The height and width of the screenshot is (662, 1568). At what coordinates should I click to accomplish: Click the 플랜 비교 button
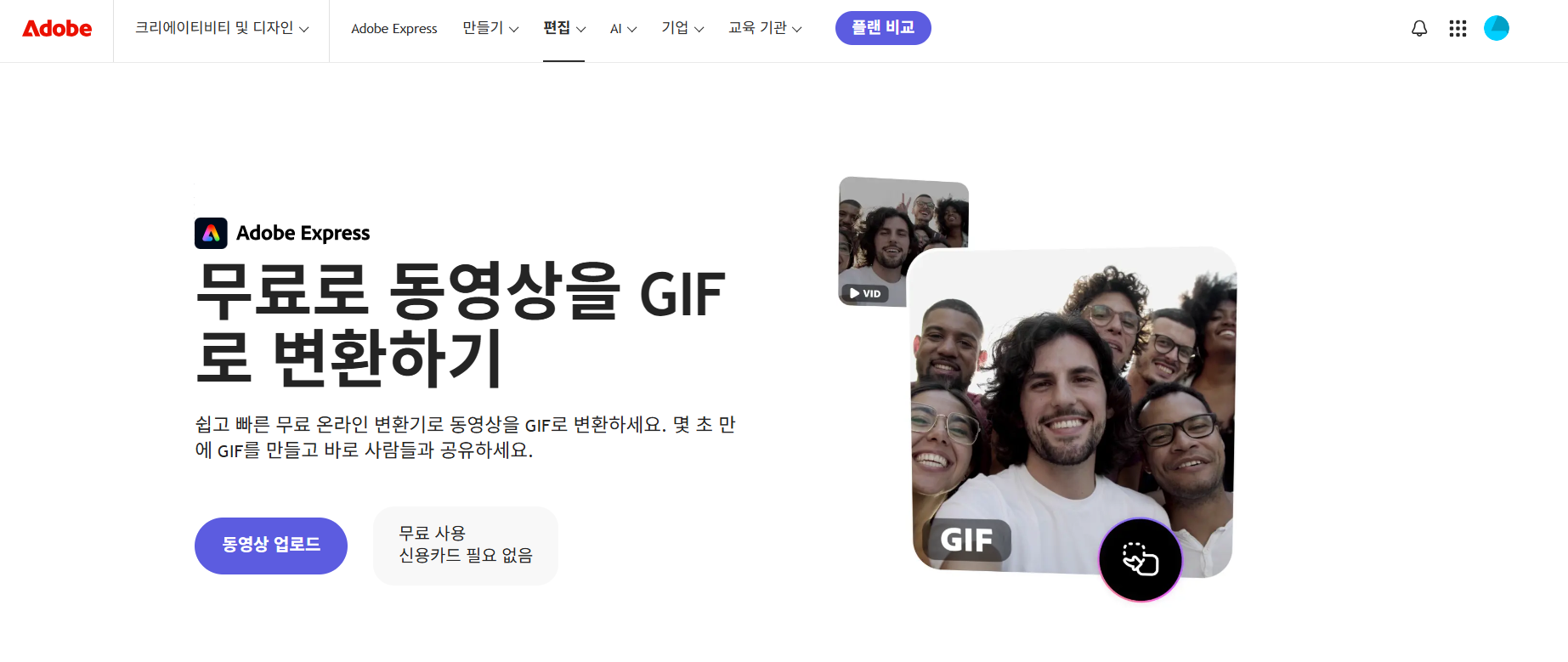point(883,28)
